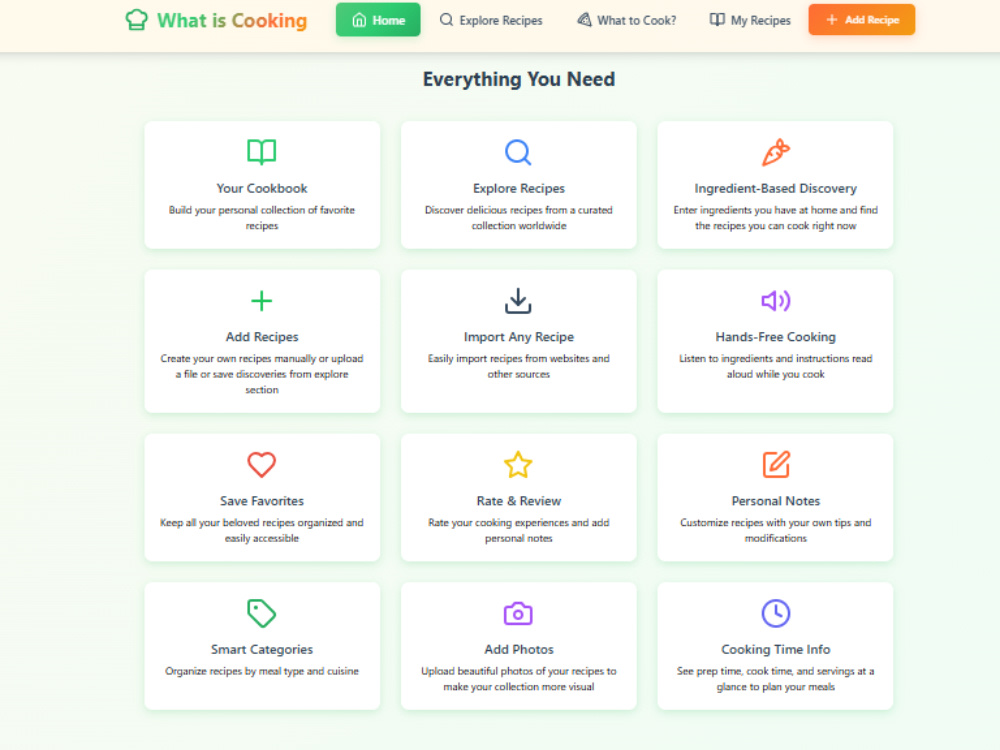Click text 'Easily import recipes from websites'

click(x=509, y=358)
